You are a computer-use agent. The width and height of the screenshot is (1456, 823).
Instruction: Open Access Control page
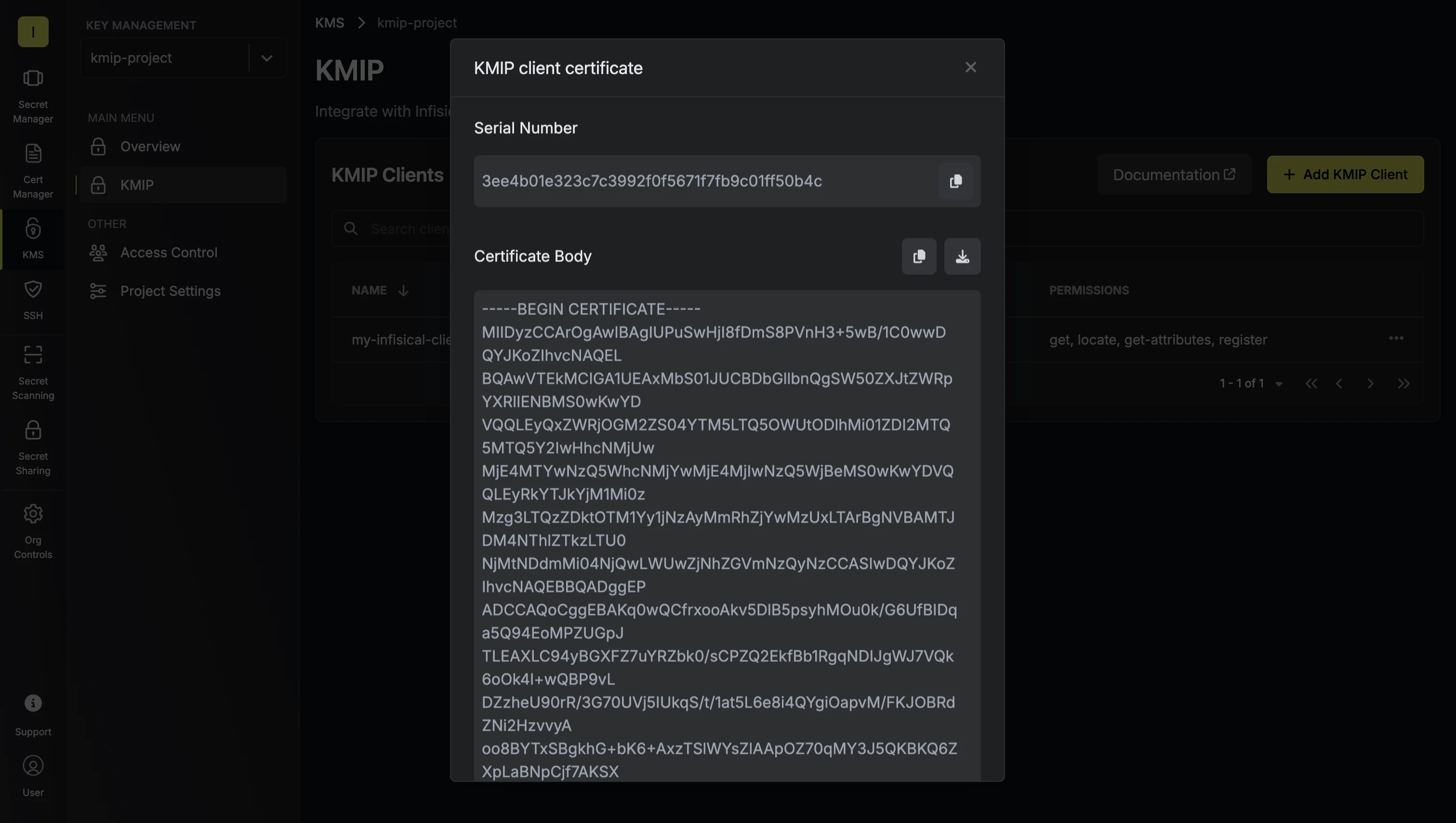point(183,252)
